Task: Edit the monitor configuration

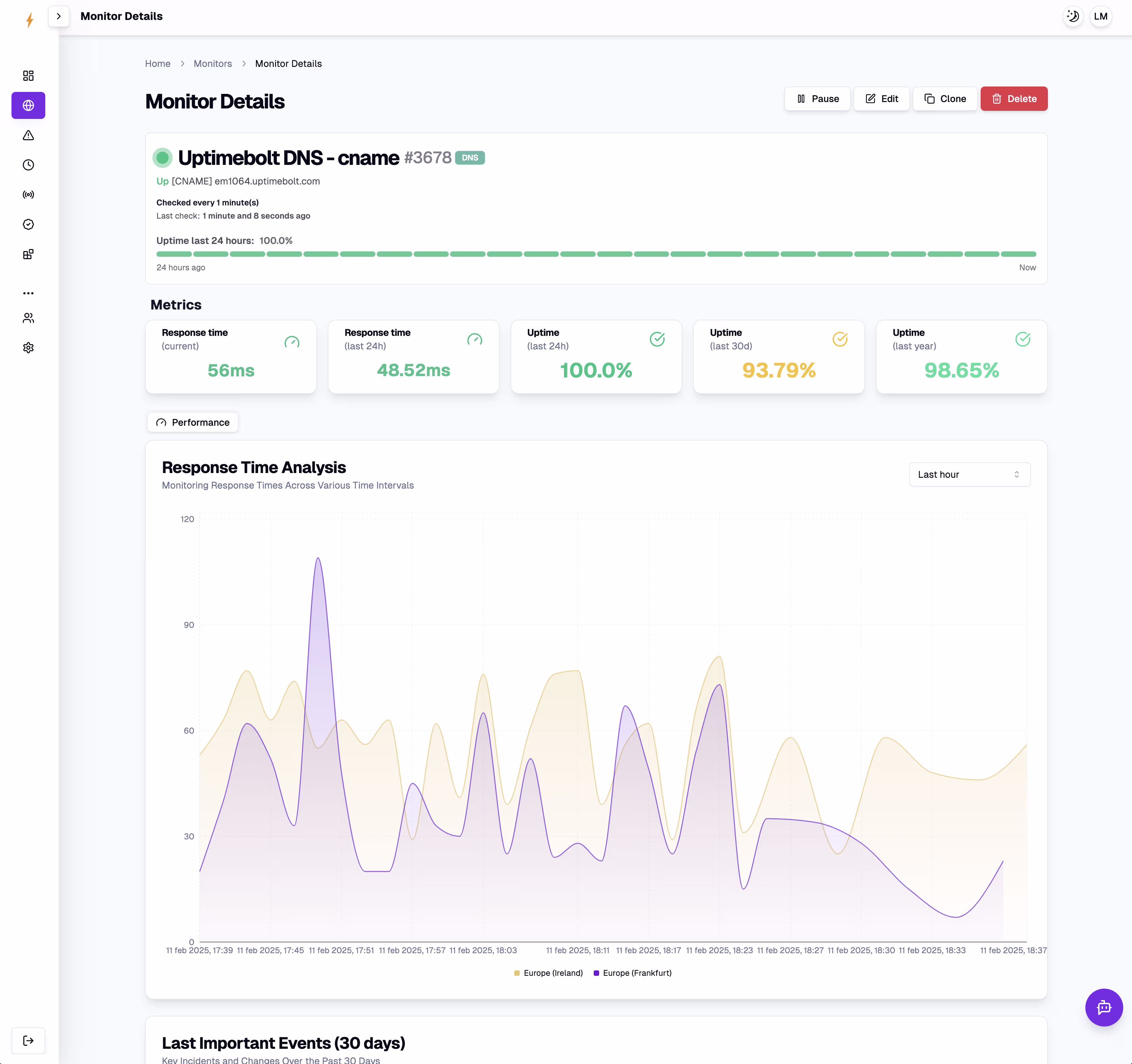Action: [882, 98]
